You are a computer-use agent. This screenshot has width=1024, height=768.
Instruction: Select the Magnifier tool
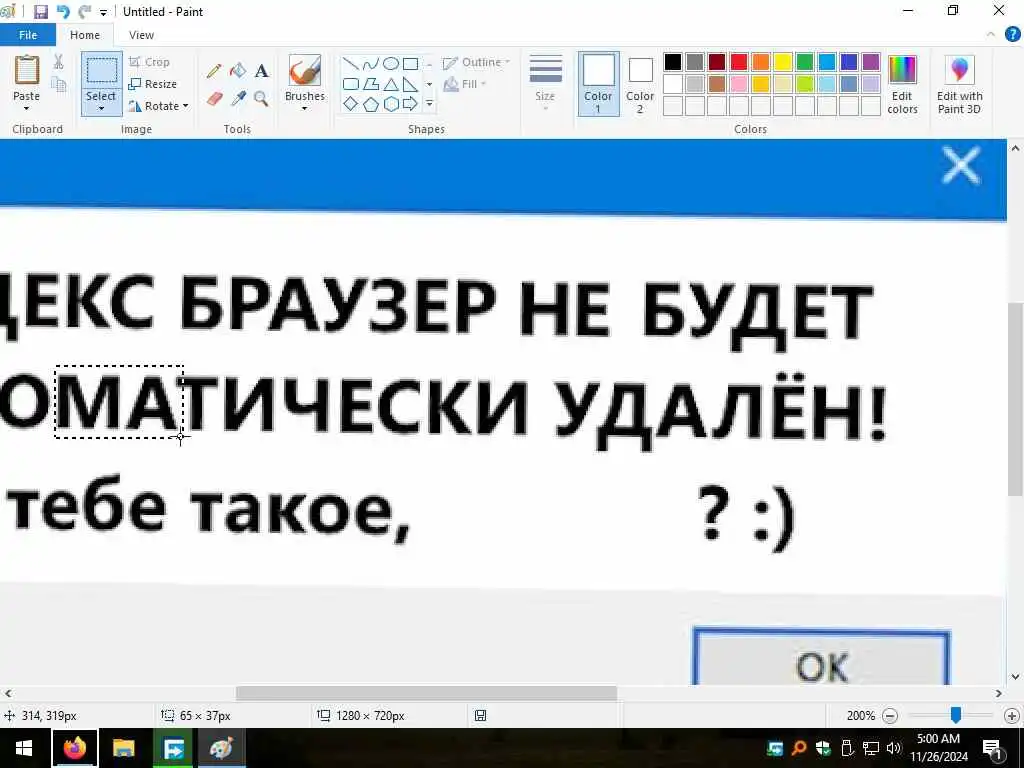click(x=261, y=99)
